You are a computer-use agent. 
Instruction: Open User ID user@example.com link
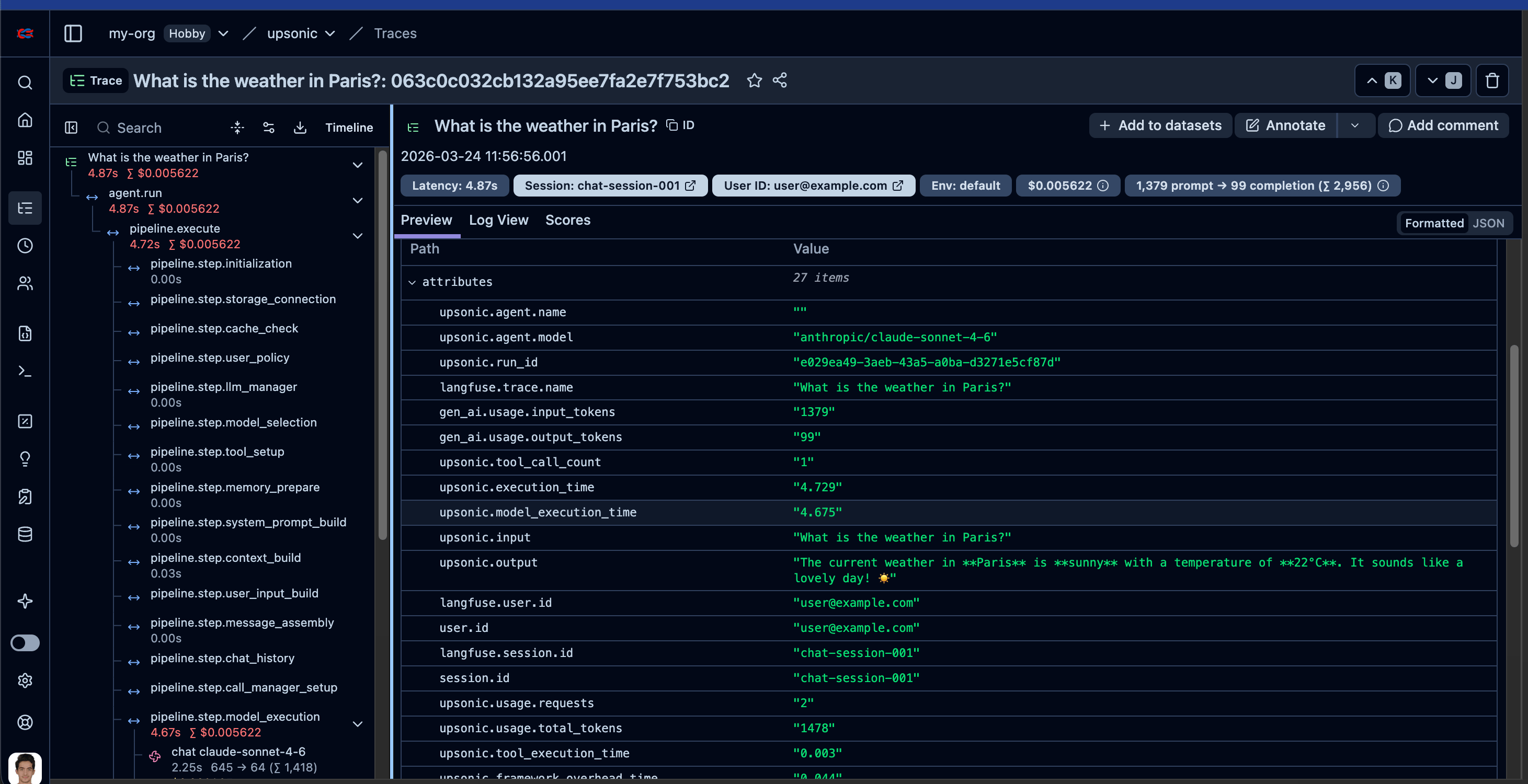click(813, 186)
